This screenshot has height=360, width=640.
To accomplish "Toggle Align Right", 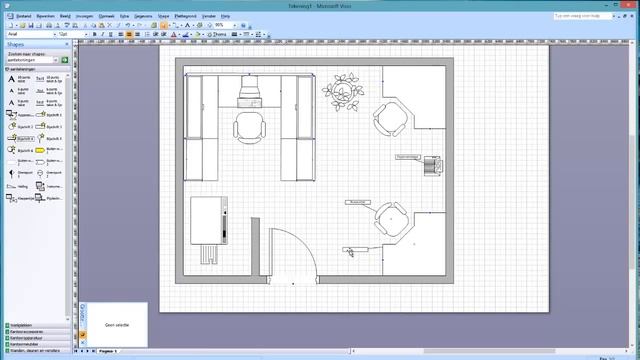I will pos(137,34).
